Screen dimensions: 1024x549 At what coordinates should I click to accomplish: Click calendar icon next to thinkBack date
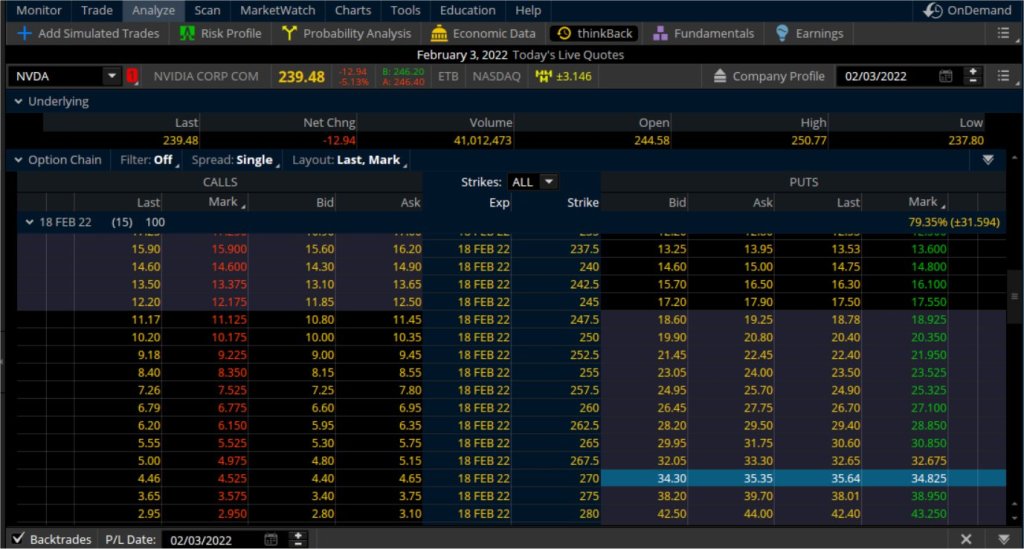946,77
